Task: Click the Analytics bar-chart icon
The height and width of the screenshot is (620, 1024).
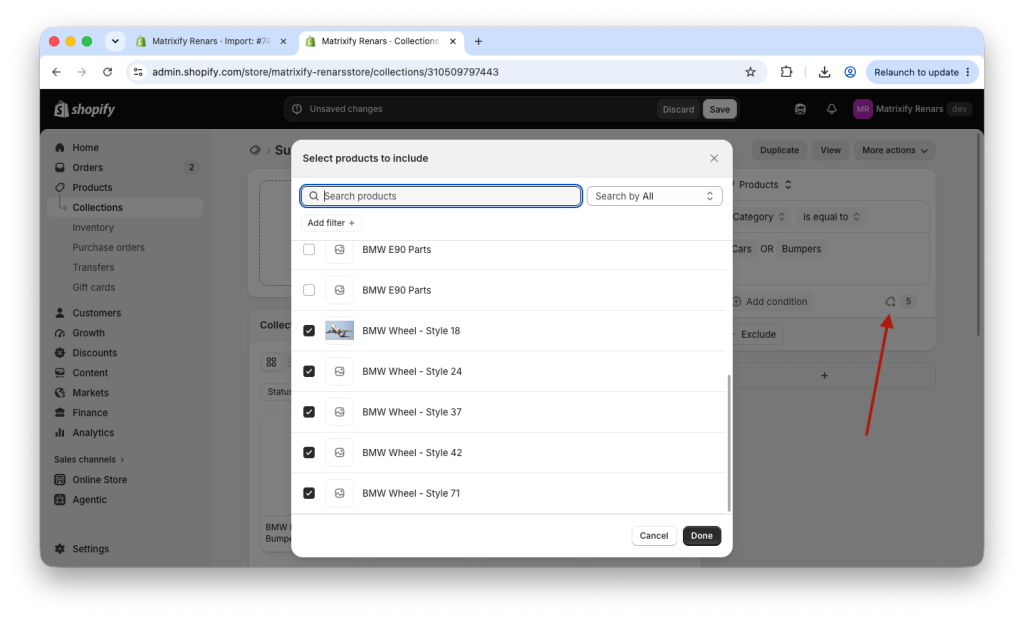Action: [x=60, y=432]
